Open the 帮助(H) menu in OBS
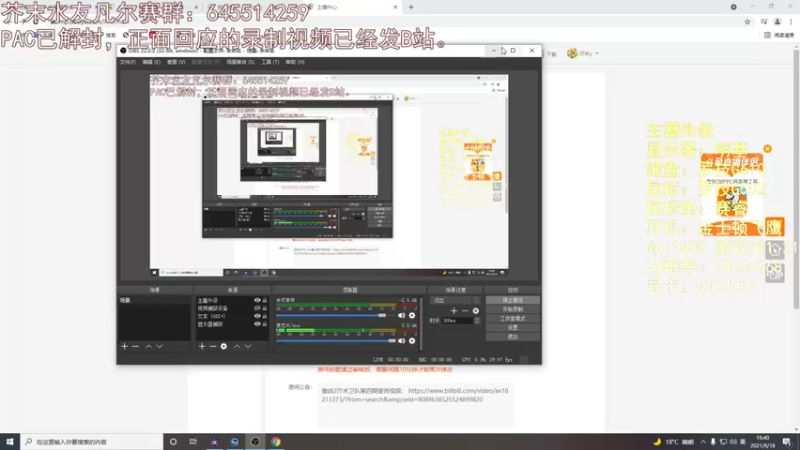This screenshot has width=800, height=450. click(x=295, y=62)
